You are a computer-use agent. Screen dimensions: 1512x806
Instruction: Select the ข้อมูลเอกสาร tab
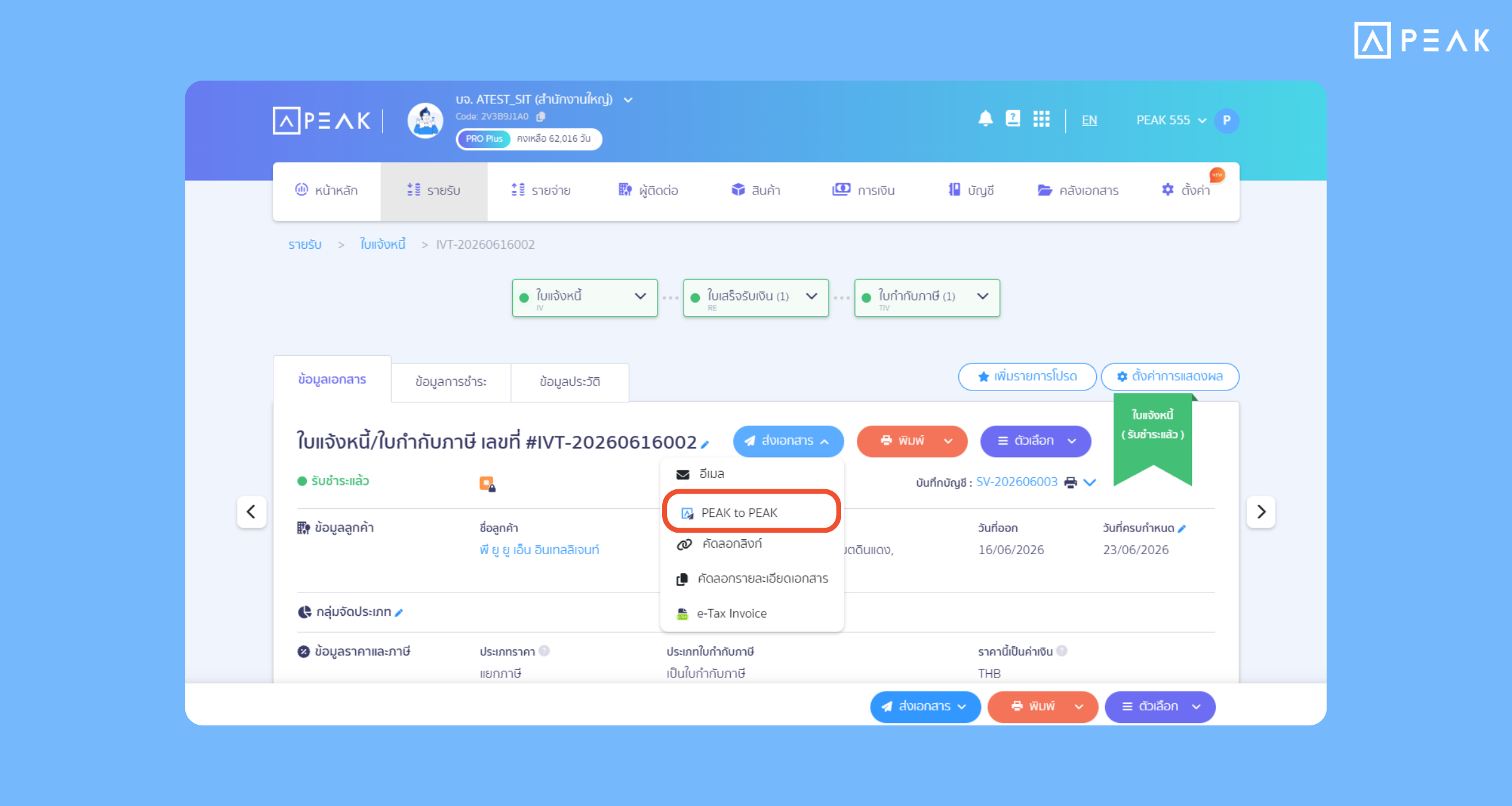(x=332, y=380)
